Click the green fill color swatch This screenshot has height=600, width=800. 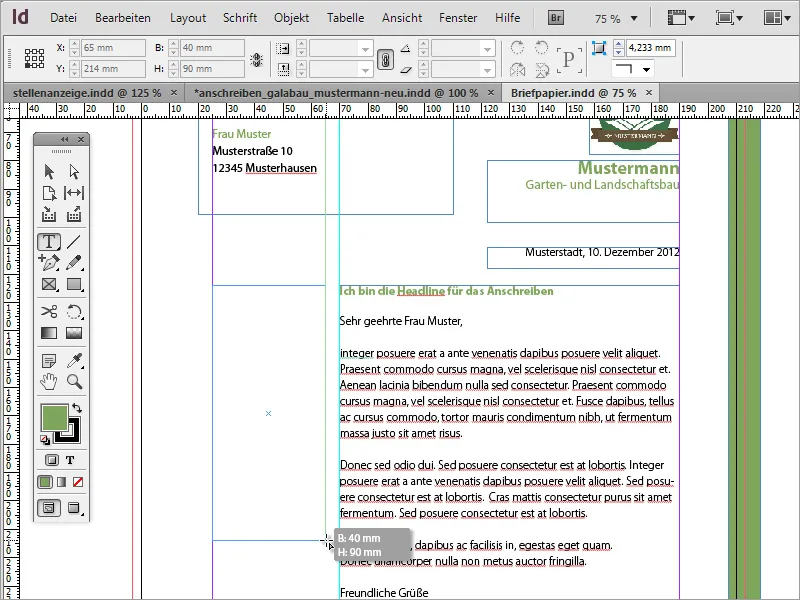[x=54, y=417]
